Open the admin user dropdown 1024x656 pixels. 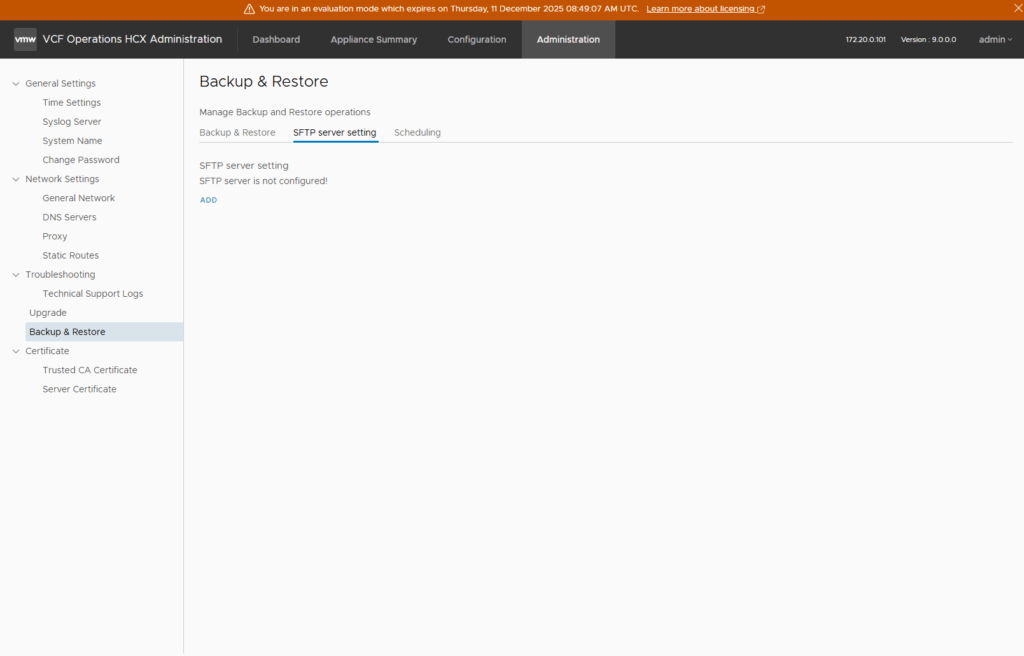(x=995, y=40)
